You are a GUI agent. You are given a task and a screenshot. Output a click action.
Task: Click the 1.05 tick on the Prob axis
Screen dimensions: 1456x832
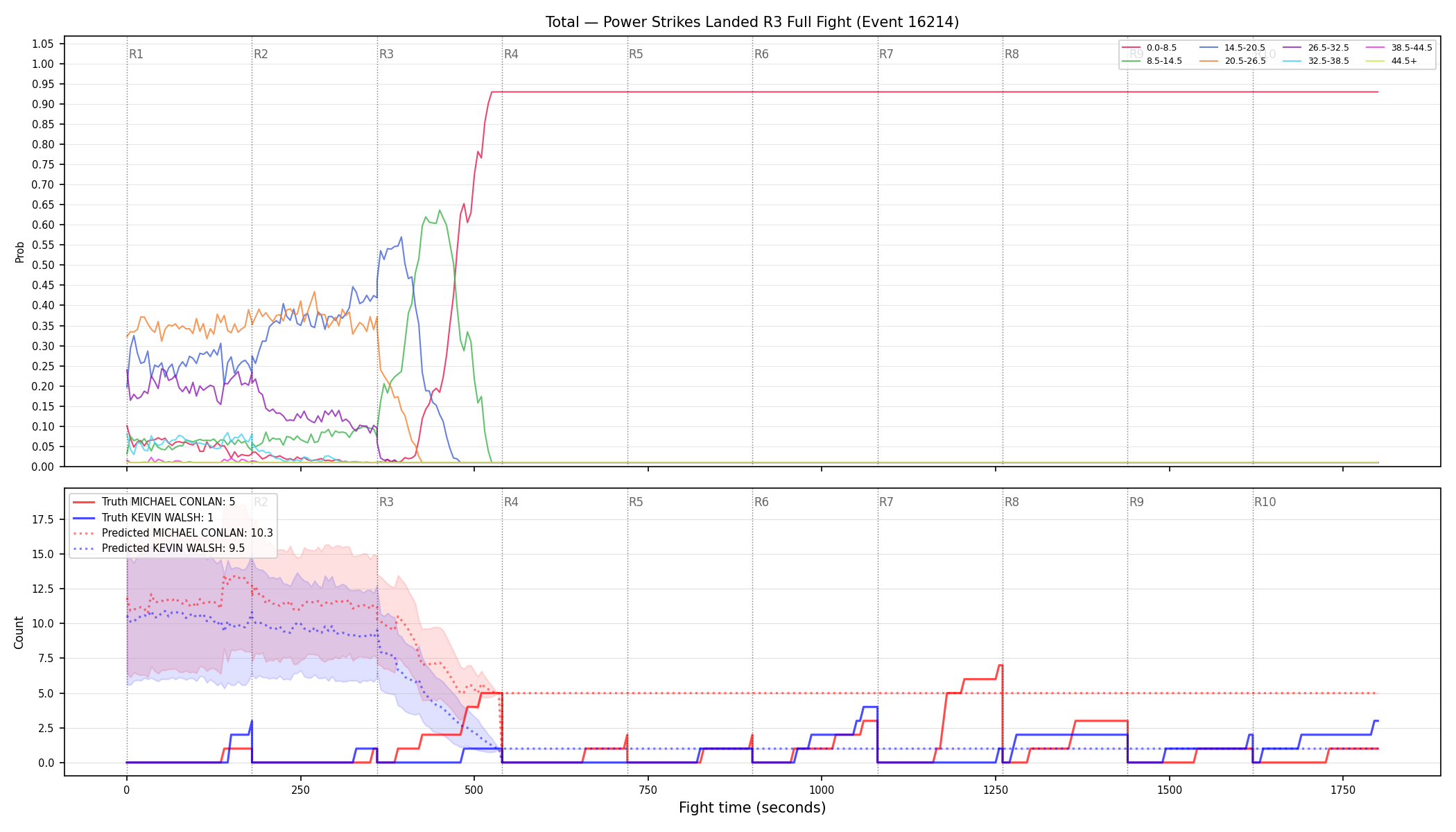pos(43,44)
